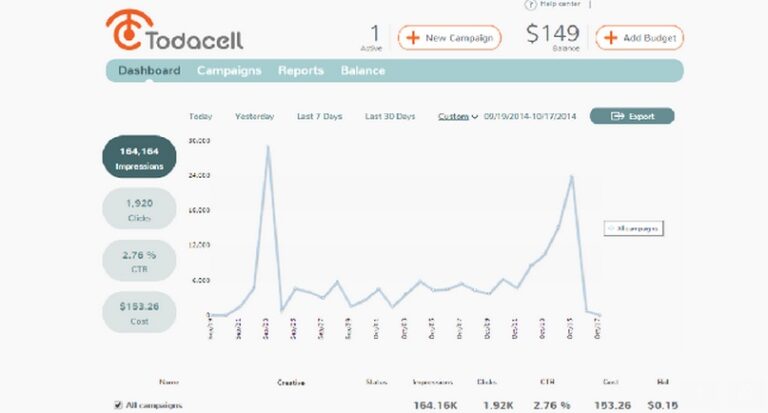
Task: Select the CTR metric pill
Action: (x=139, y=261)
